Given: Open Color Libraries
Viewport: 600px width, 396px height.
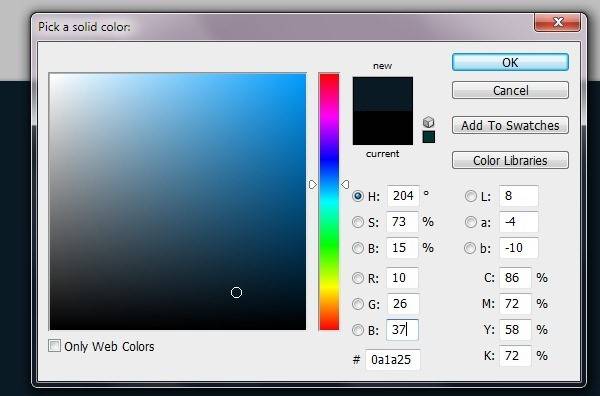Looking at the screenshot, I should click(x=510, y=160).
